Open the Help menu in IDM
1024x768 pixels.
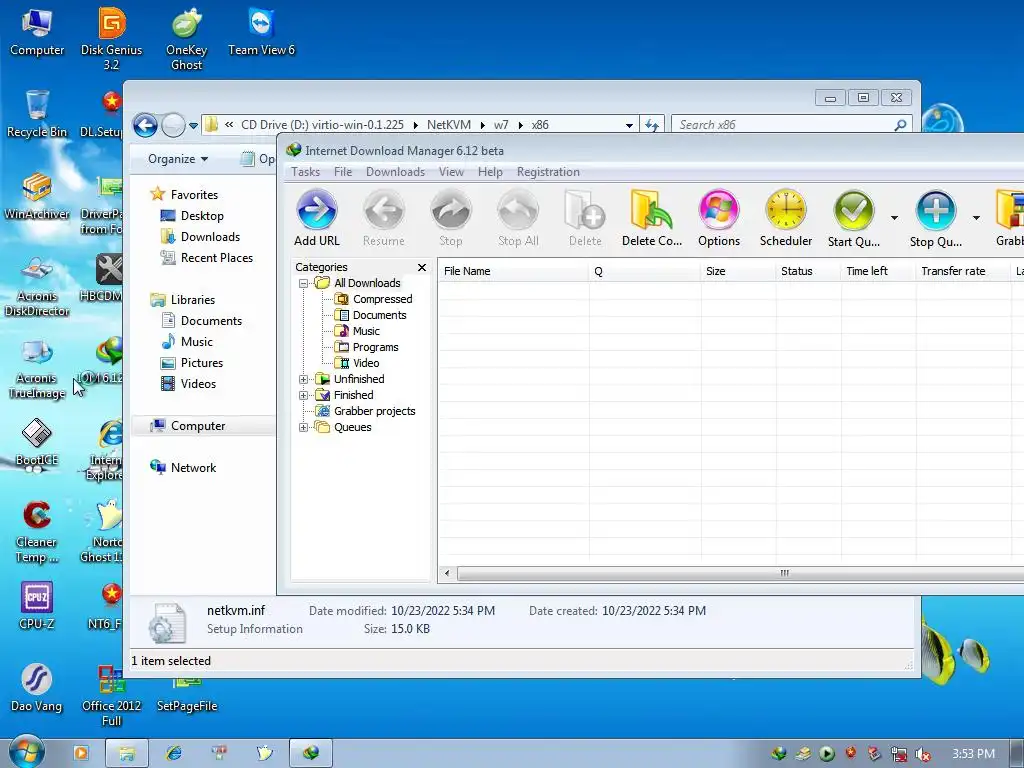click(490, 172)
